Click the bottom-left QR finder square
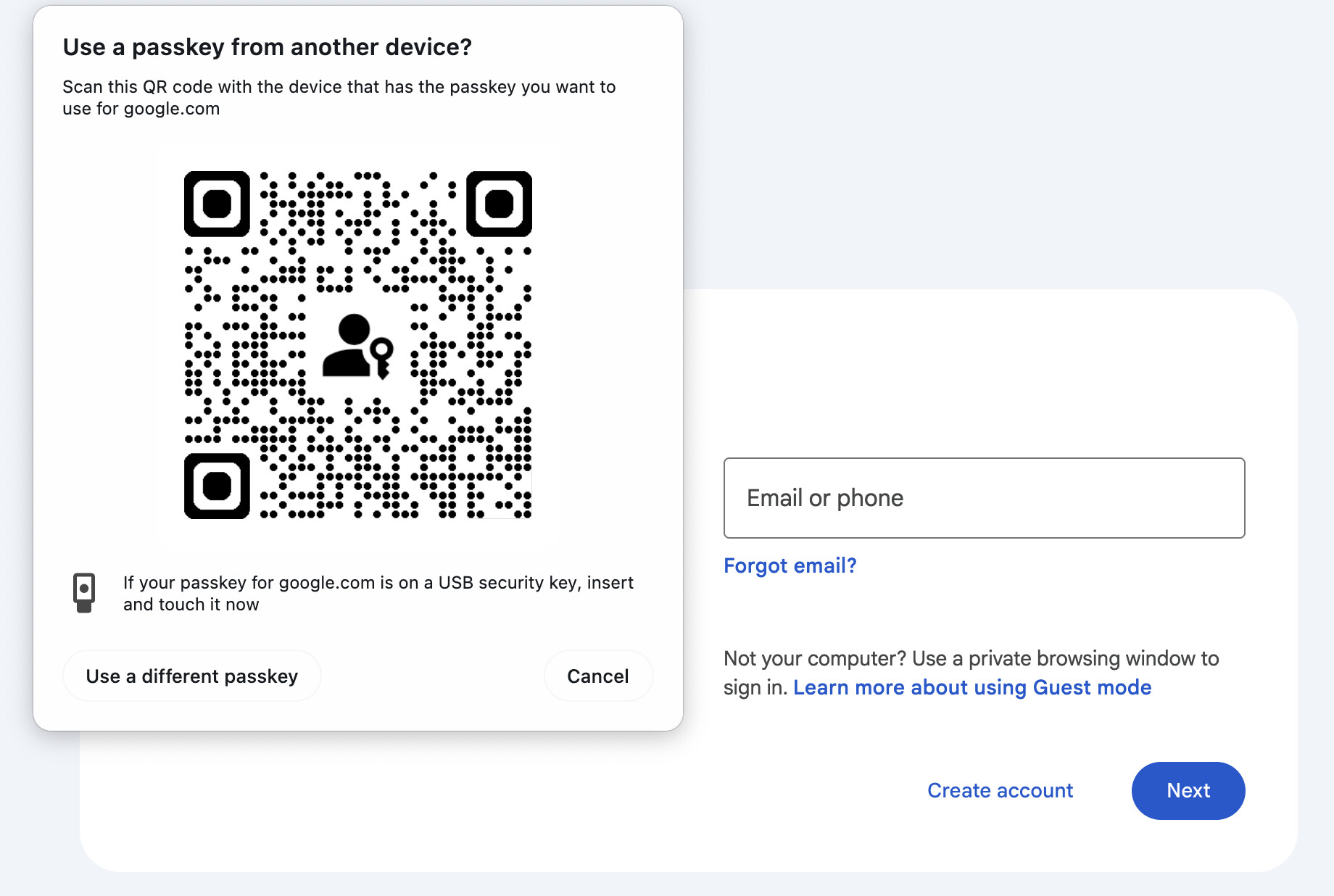 click(x=217, y=486)
